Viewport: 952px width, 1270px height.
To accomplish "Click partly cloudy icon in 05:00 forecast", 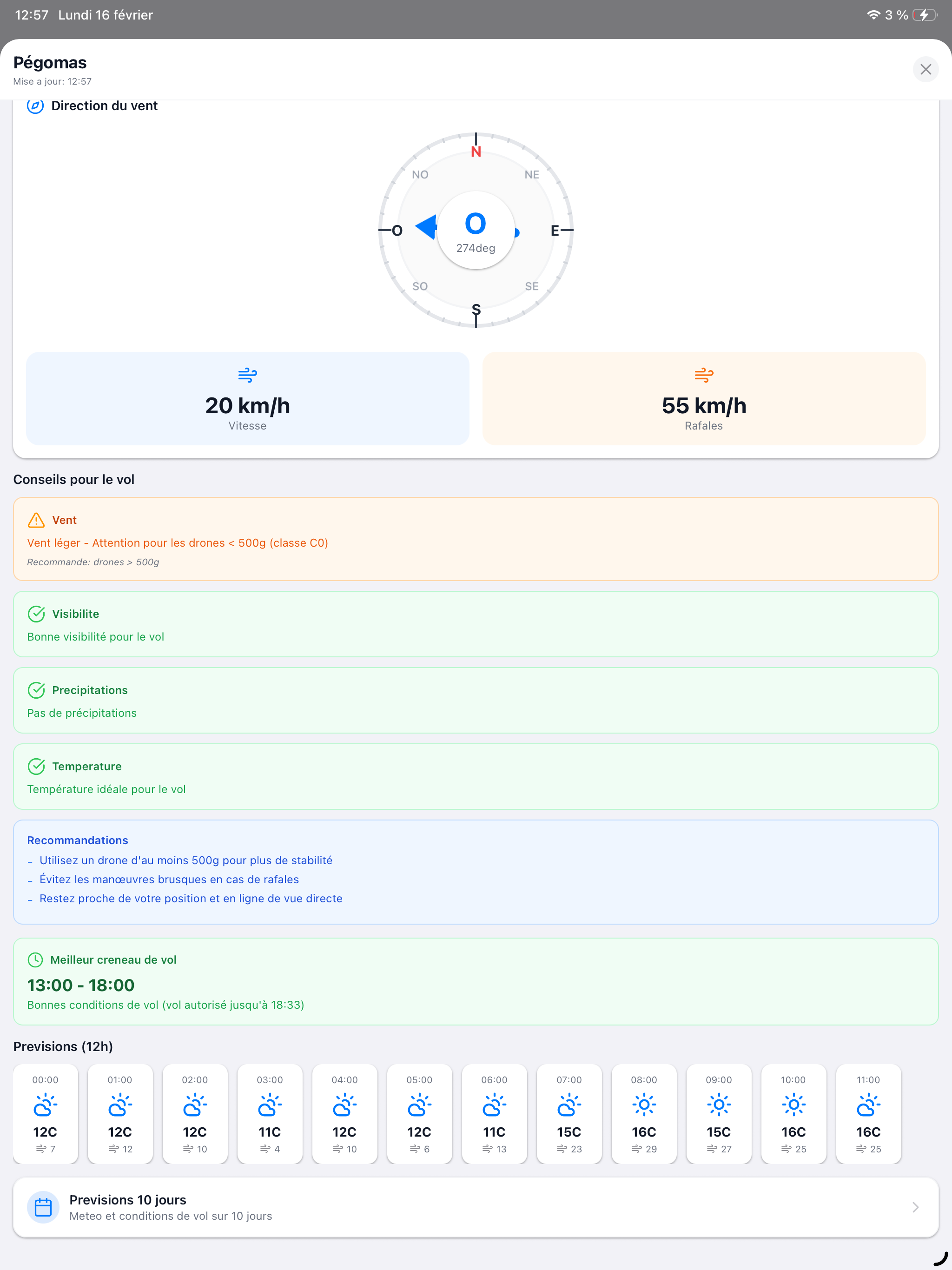I will click(x=419, y=1105).
